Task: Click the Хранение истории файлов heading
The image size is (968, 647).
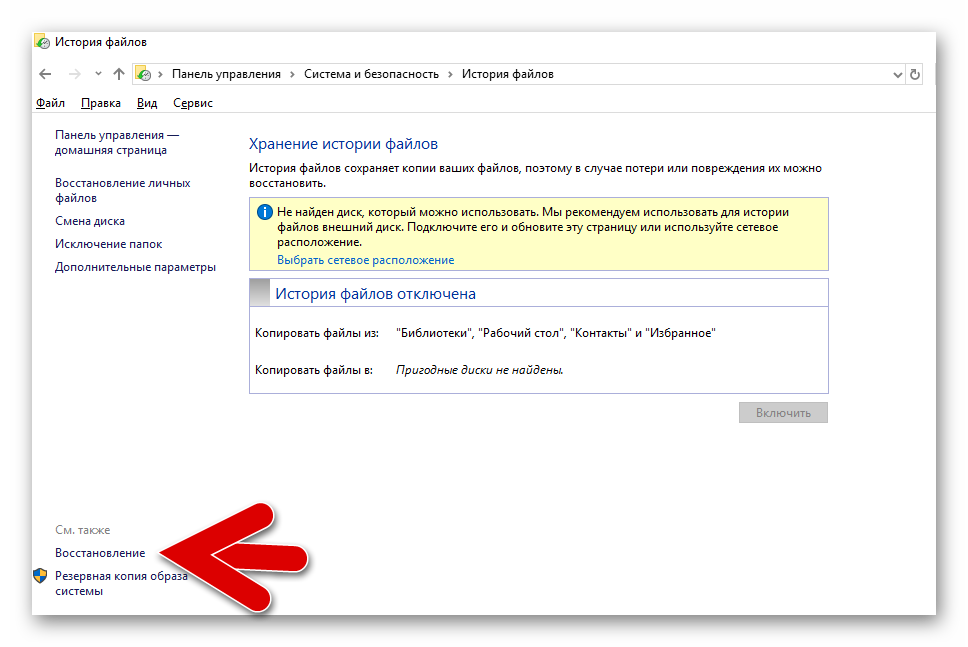Action: 343,144
